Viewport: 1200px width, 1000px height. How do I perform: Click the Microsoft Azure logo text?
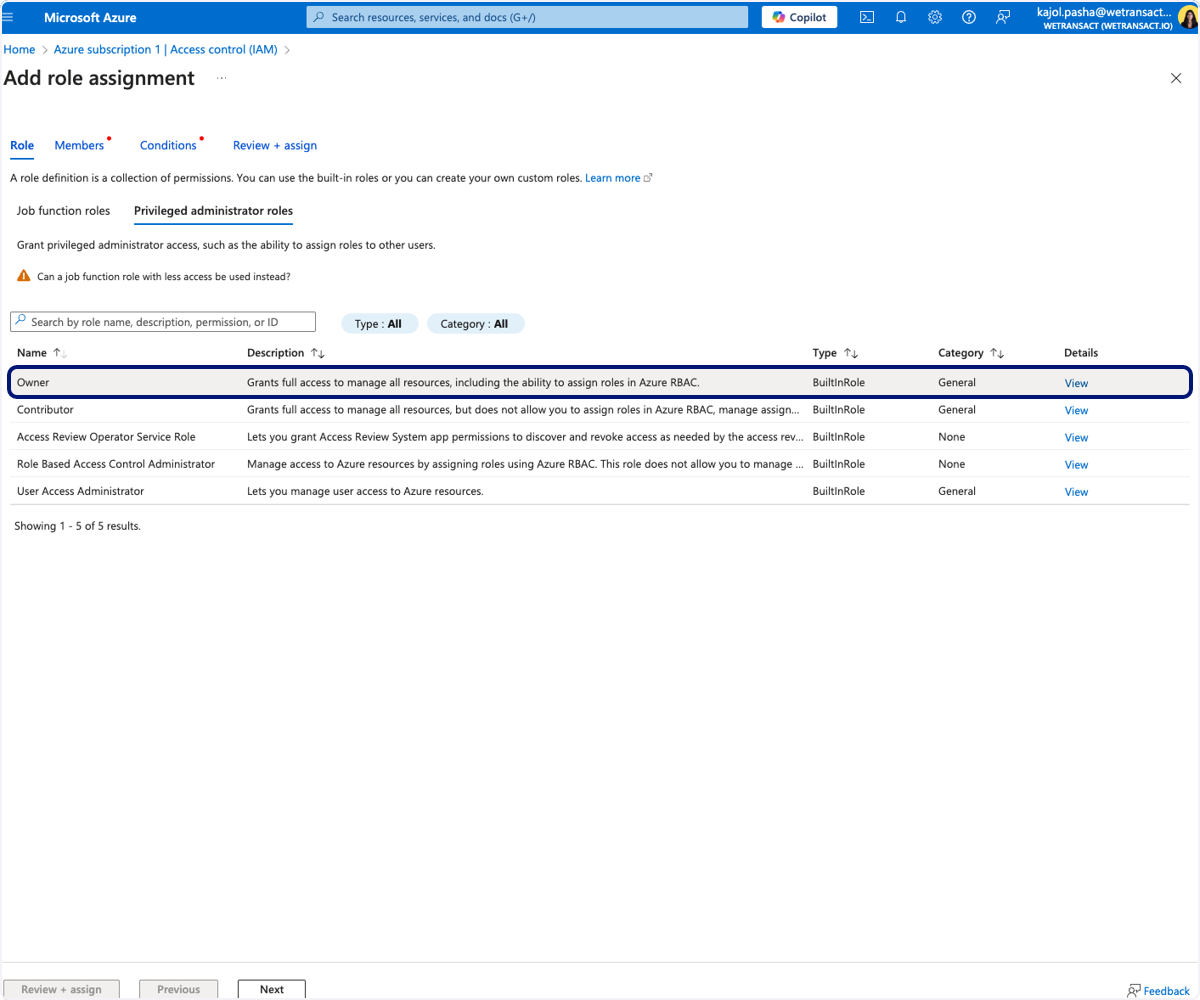(90, 17)
